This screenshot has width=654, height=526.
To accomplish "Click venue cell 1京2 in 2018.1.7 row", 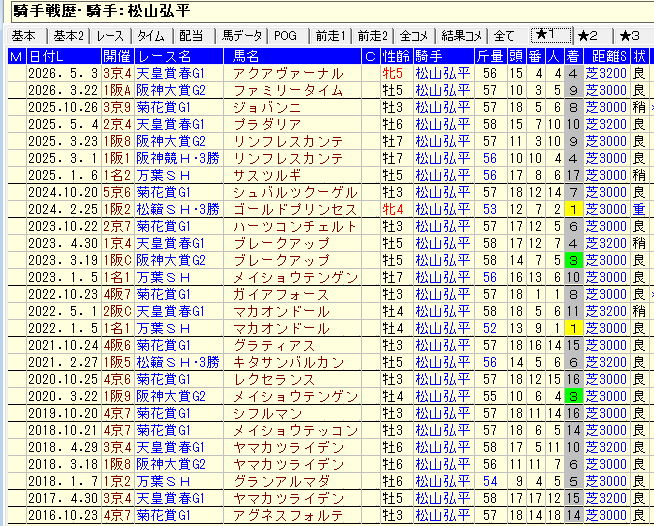I will click(x=118, y=481).
